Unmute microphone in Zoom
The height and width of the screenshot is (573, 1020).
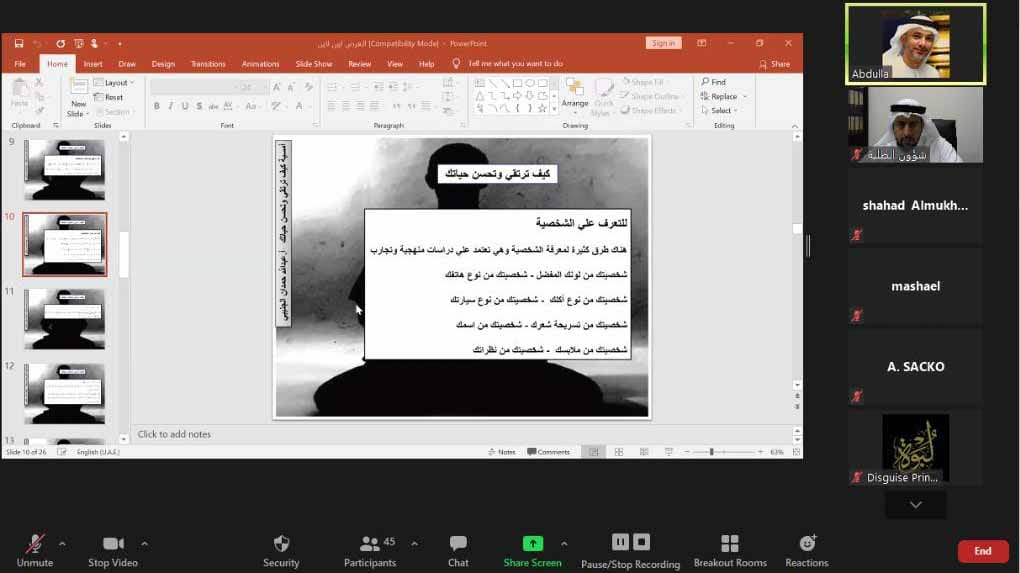click(35, 551)
